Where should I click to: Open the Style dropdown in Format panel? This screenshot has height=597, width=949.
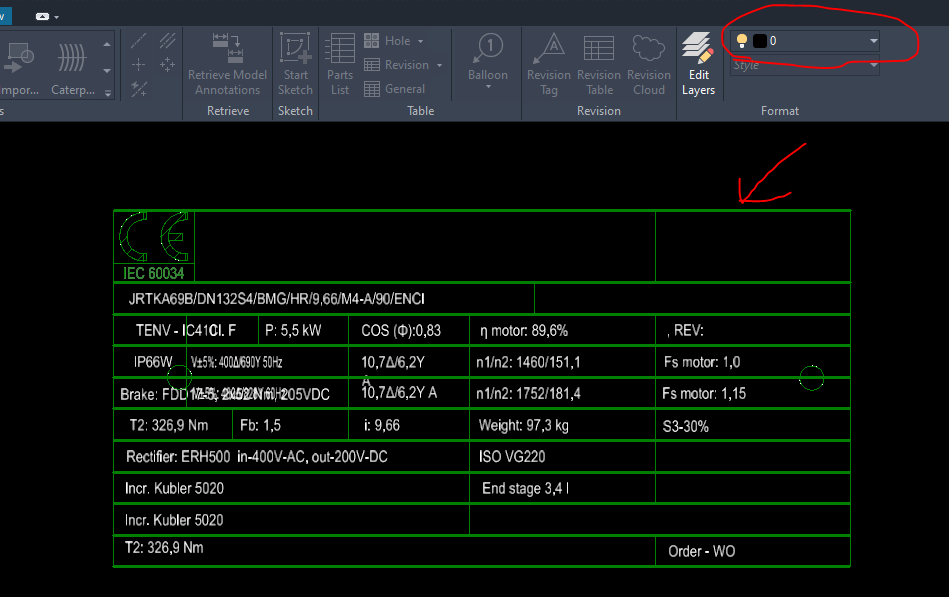pyautogui.click(x=875, y=63)
